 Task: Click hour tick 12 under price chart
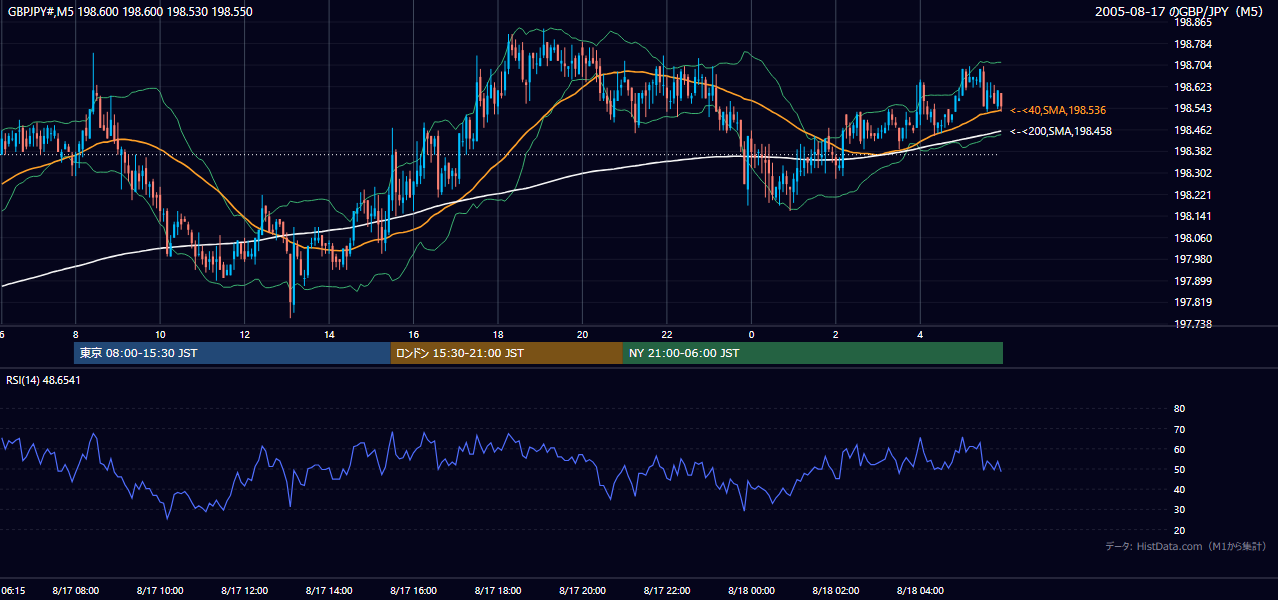point(244,334)
